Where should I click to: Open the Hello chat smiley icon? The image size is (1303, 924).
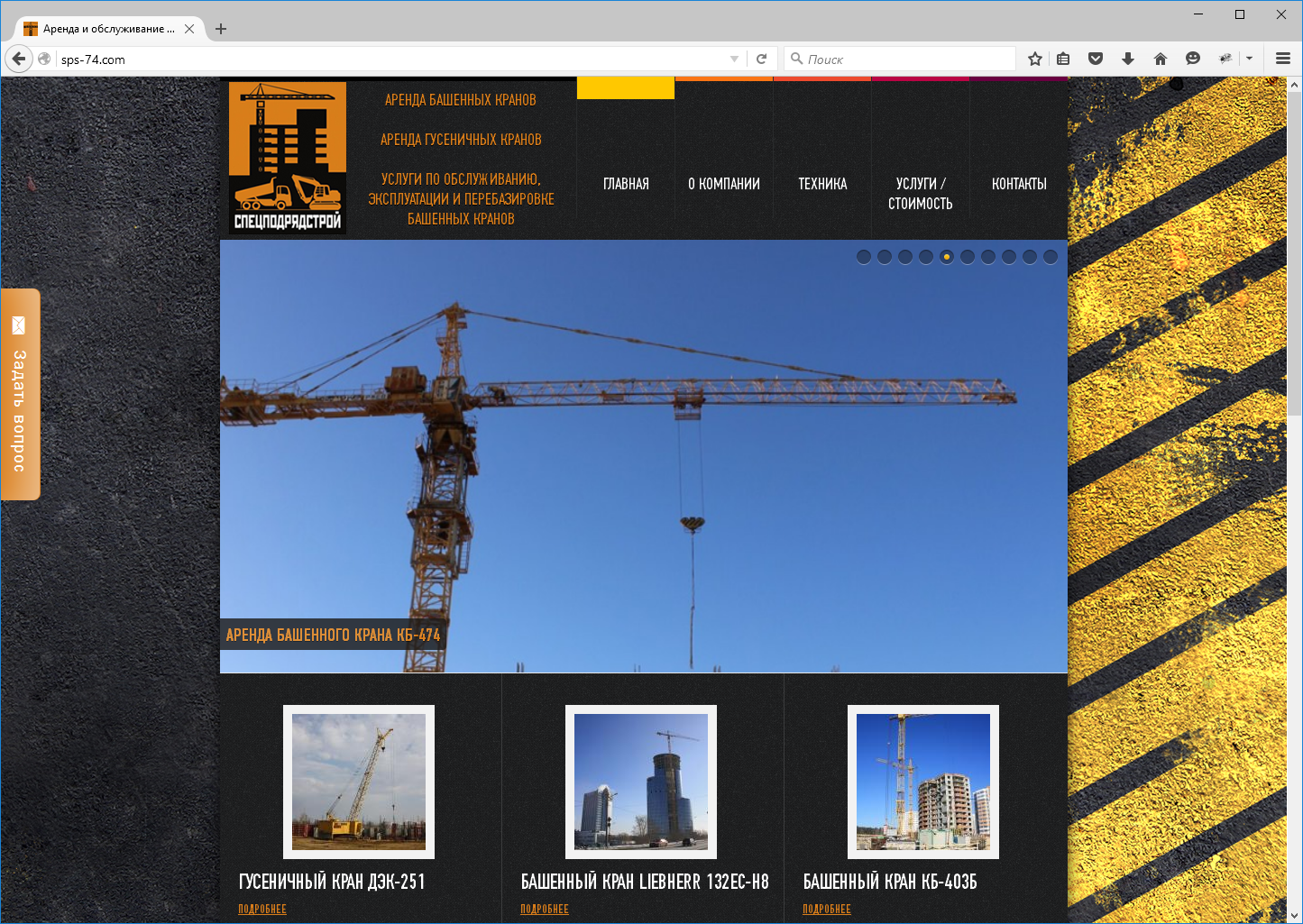click(1193, 59)
